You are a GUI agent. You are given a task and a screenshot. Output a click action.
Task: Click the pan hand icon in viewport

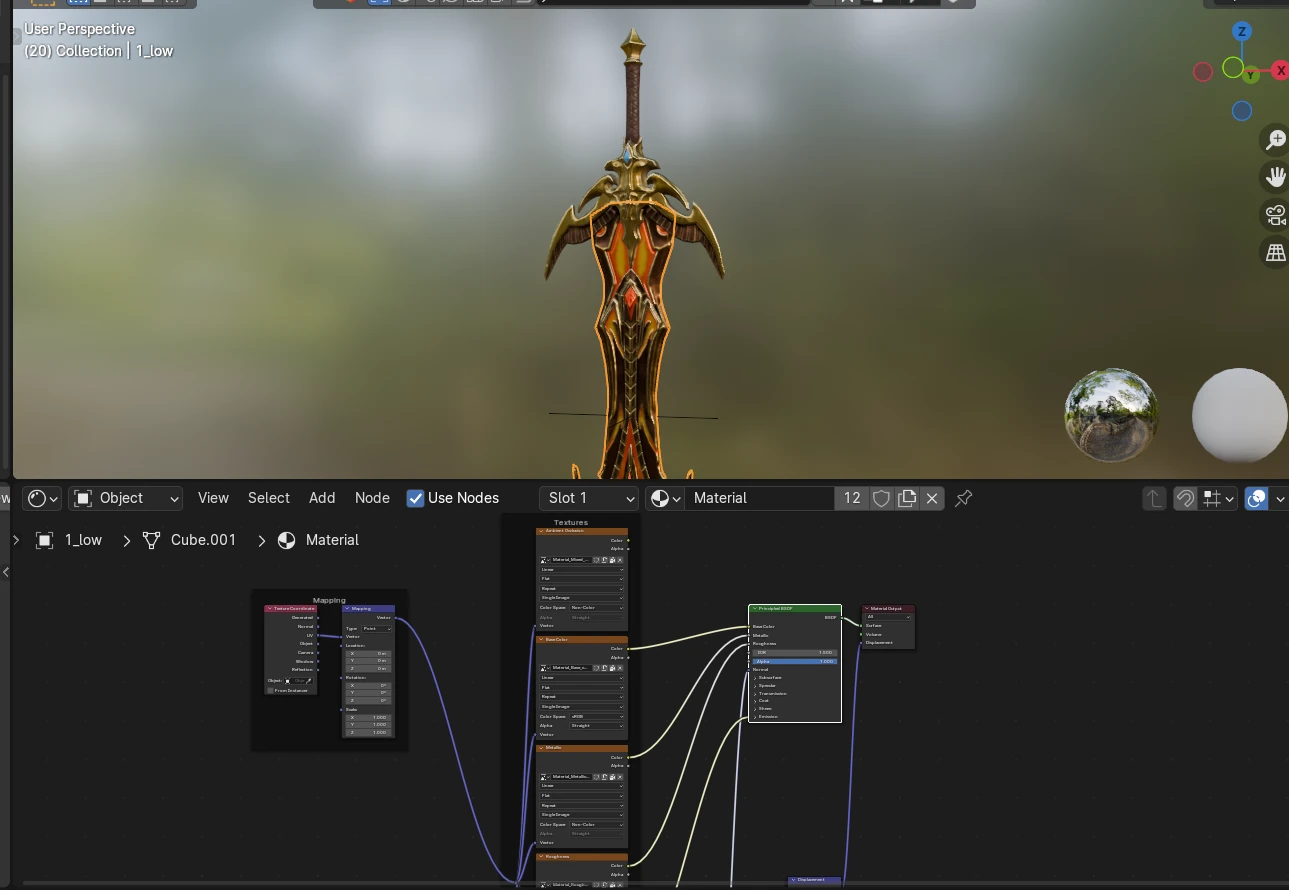coord(1275,178)
